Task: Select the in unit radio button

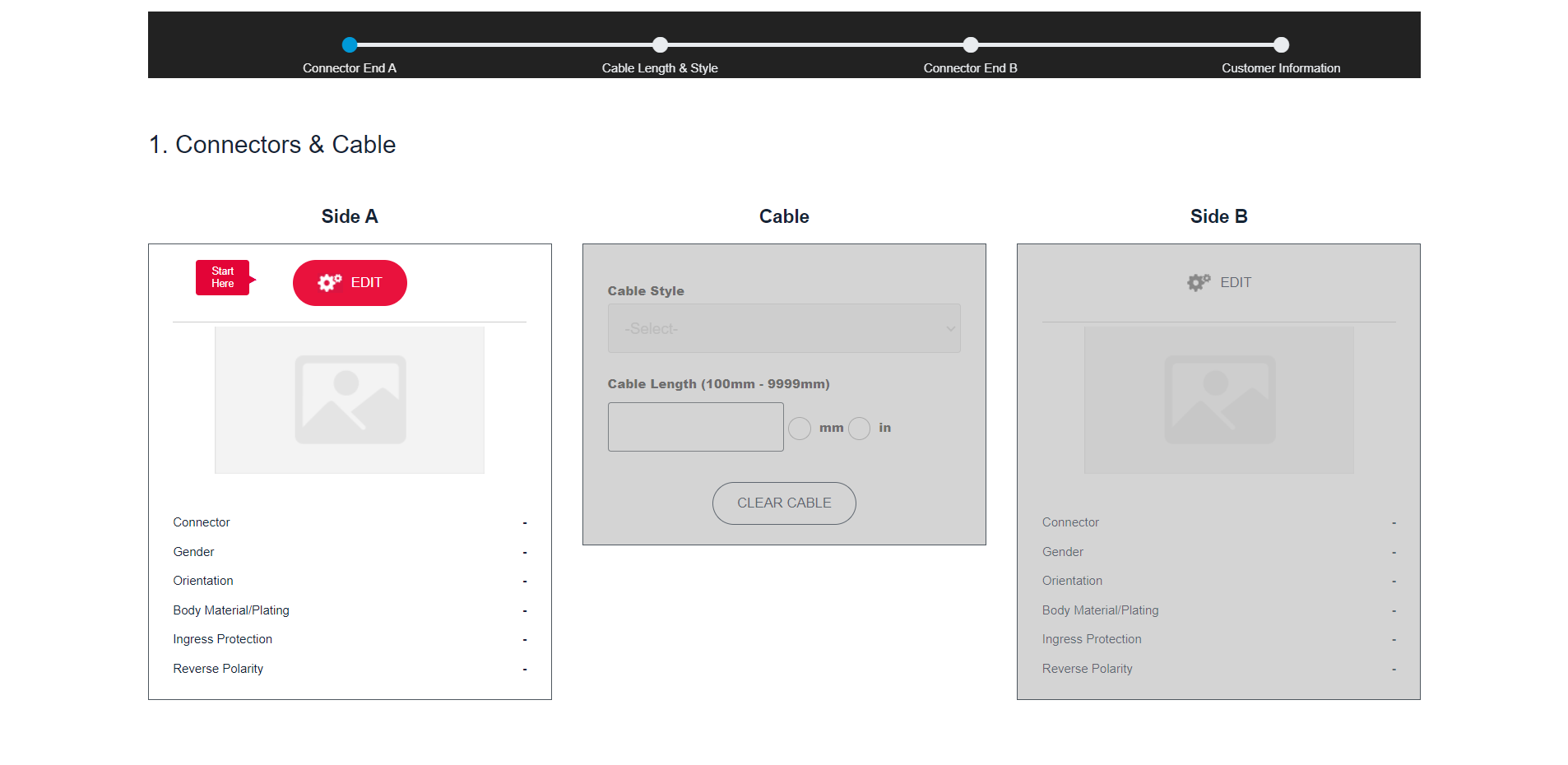Action: [x=859, y=428]
